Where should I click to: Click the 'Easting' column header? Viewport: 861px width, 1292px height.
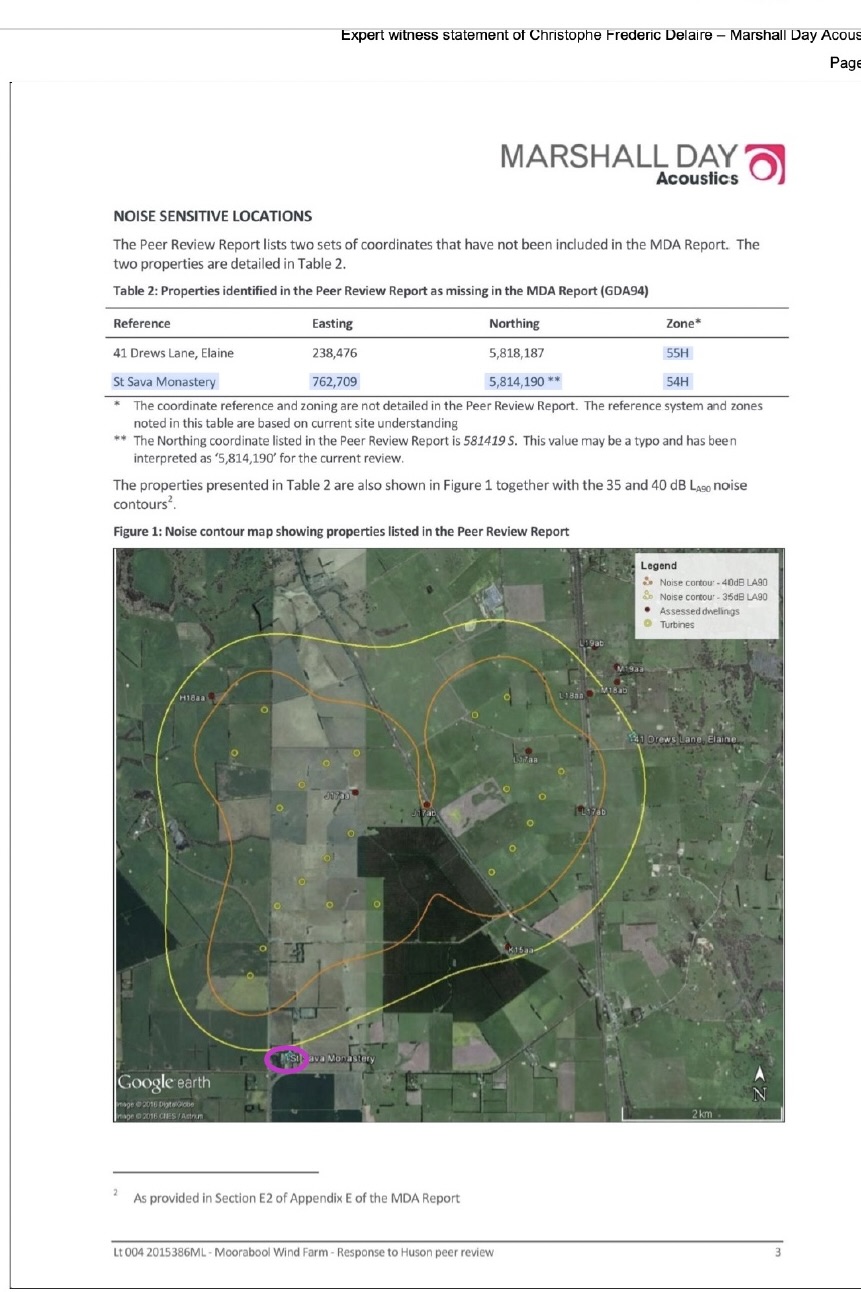[332, 323]
